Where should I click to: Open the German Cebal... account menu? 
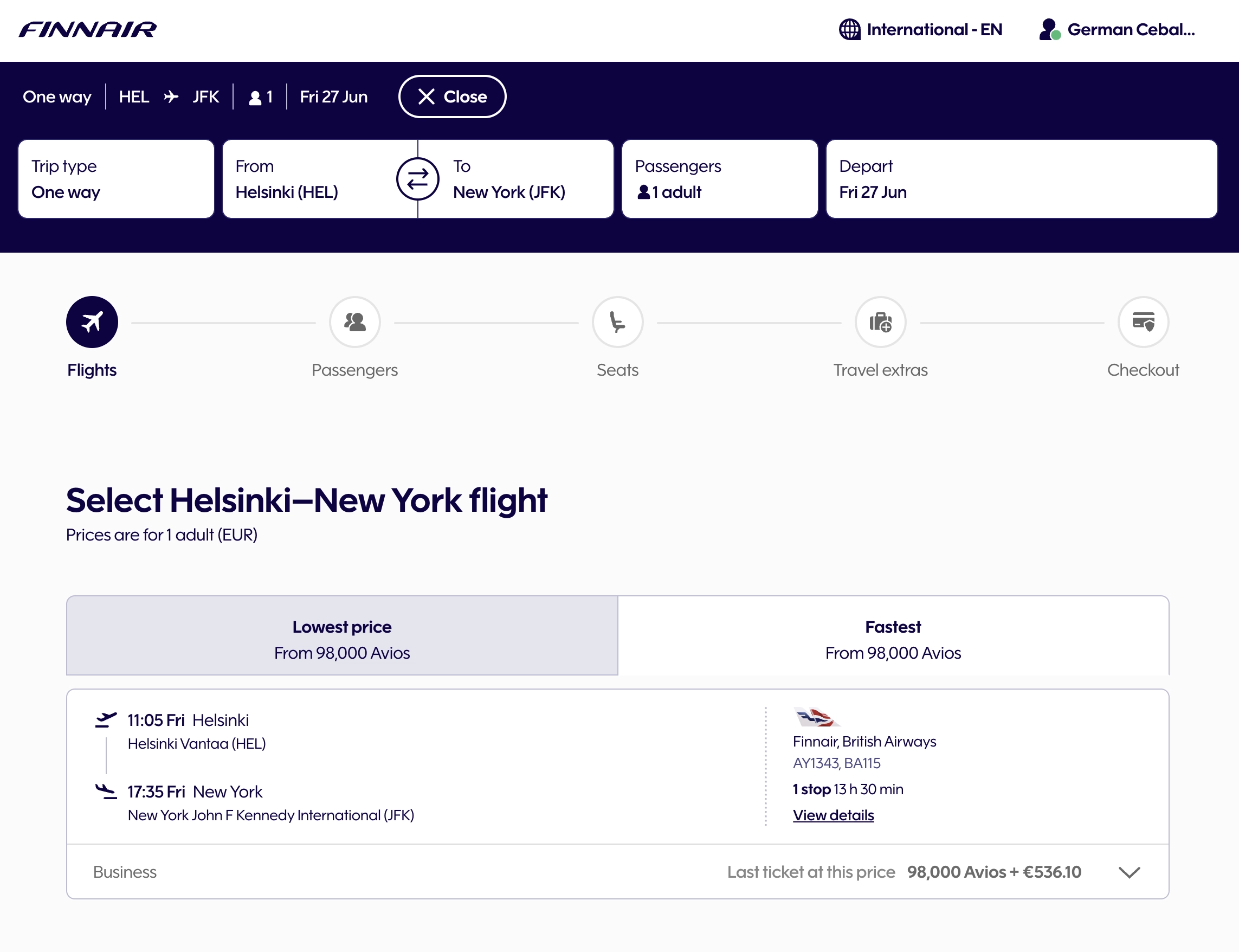click(x=1117, y=29)
